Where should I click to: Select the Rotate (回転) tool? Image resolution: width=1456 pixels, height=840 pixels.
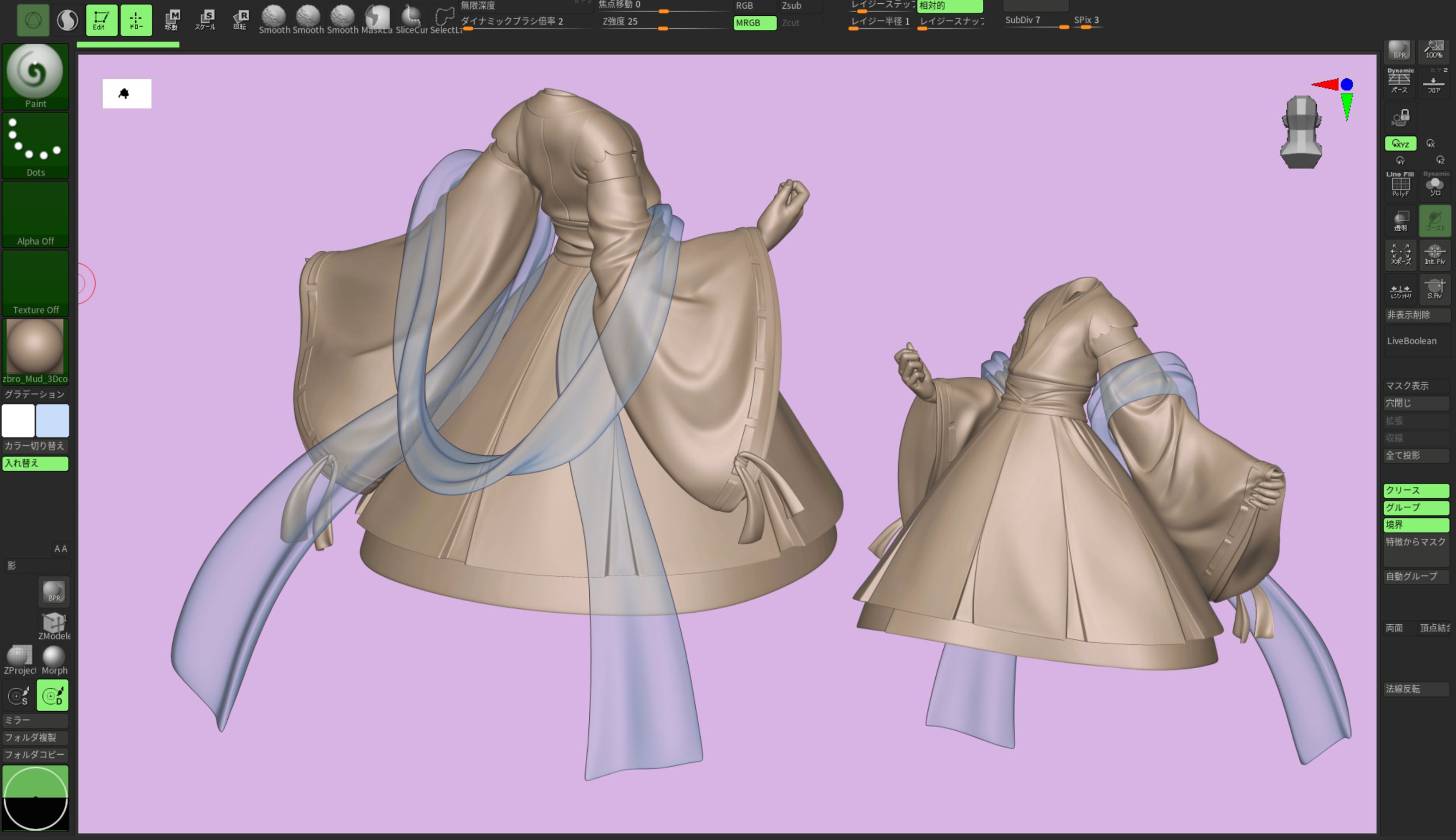(x=240, y=19)
